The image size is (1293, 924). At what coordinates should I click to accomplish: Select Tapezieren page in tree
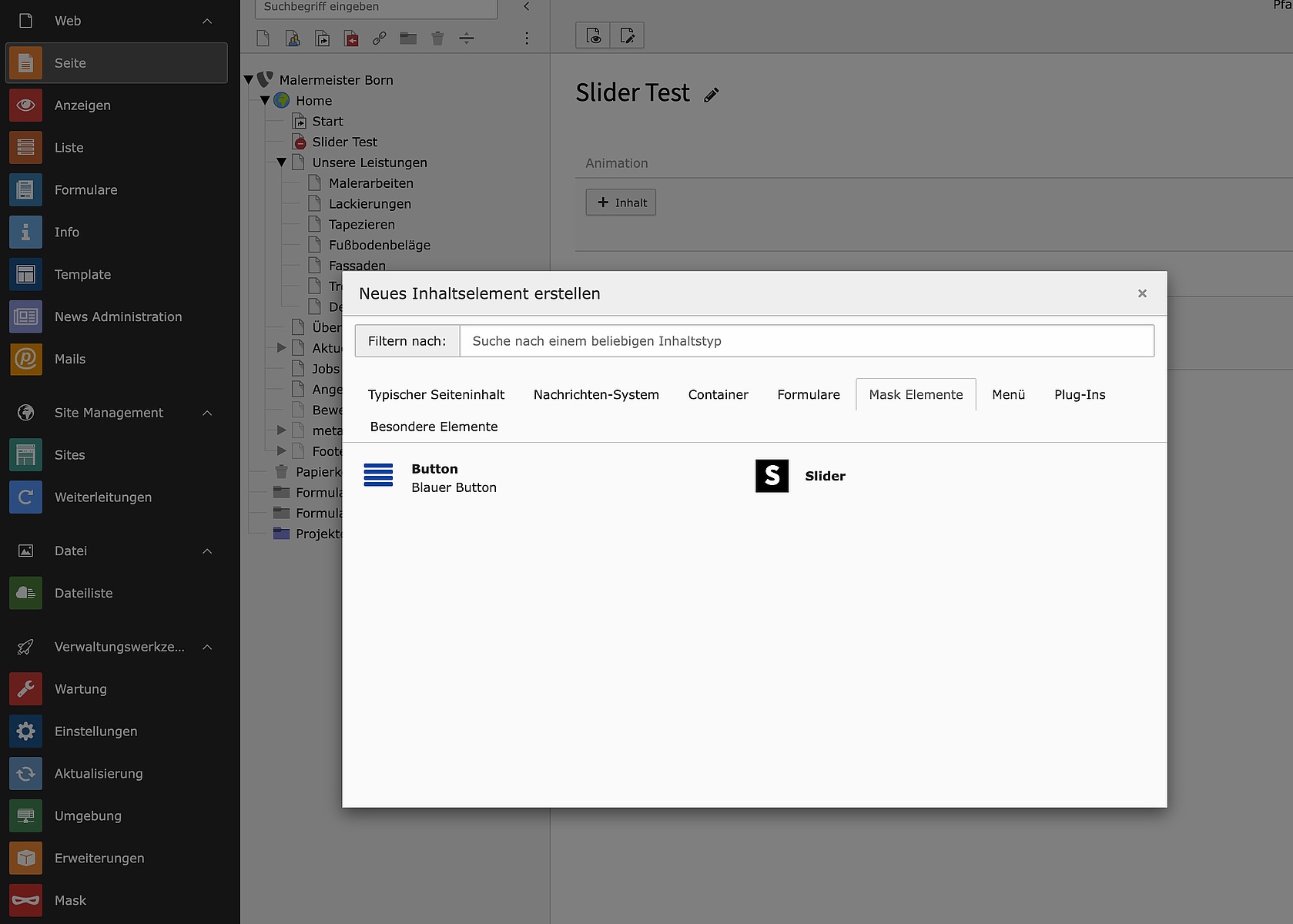[x=361, y=225]
